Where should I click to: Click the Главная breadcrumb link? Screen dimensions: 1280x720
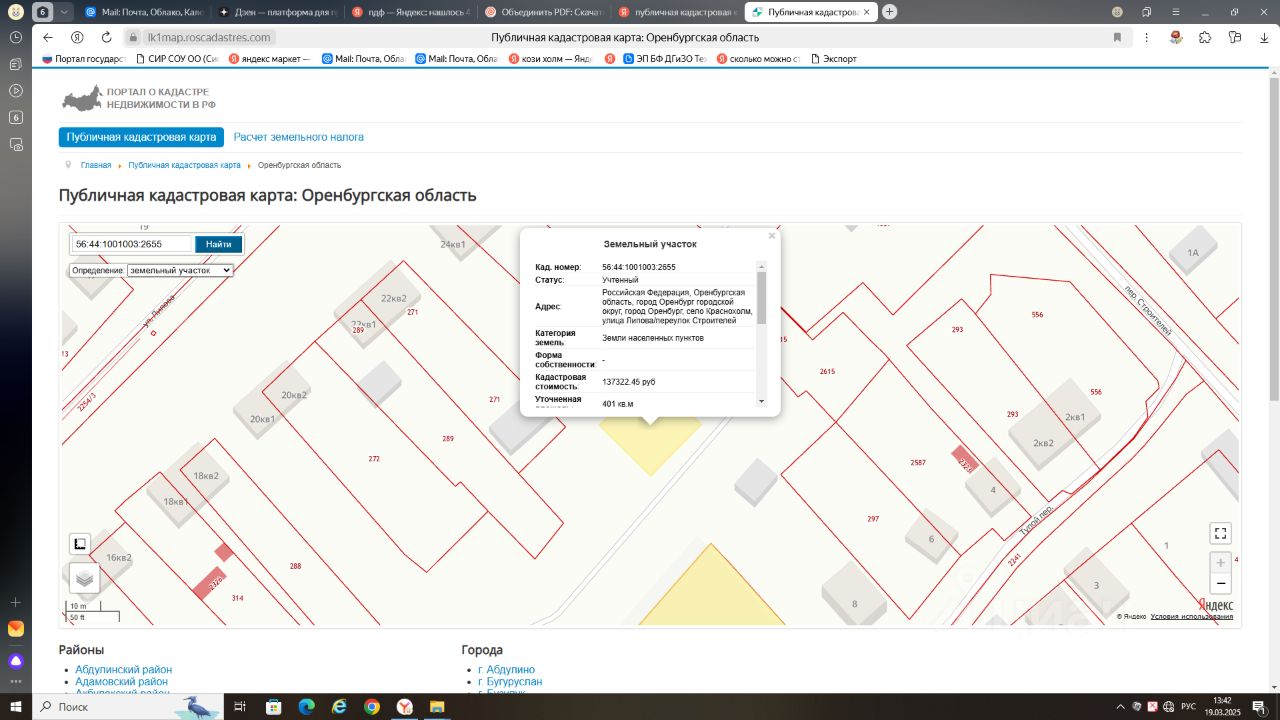point(96,165)
